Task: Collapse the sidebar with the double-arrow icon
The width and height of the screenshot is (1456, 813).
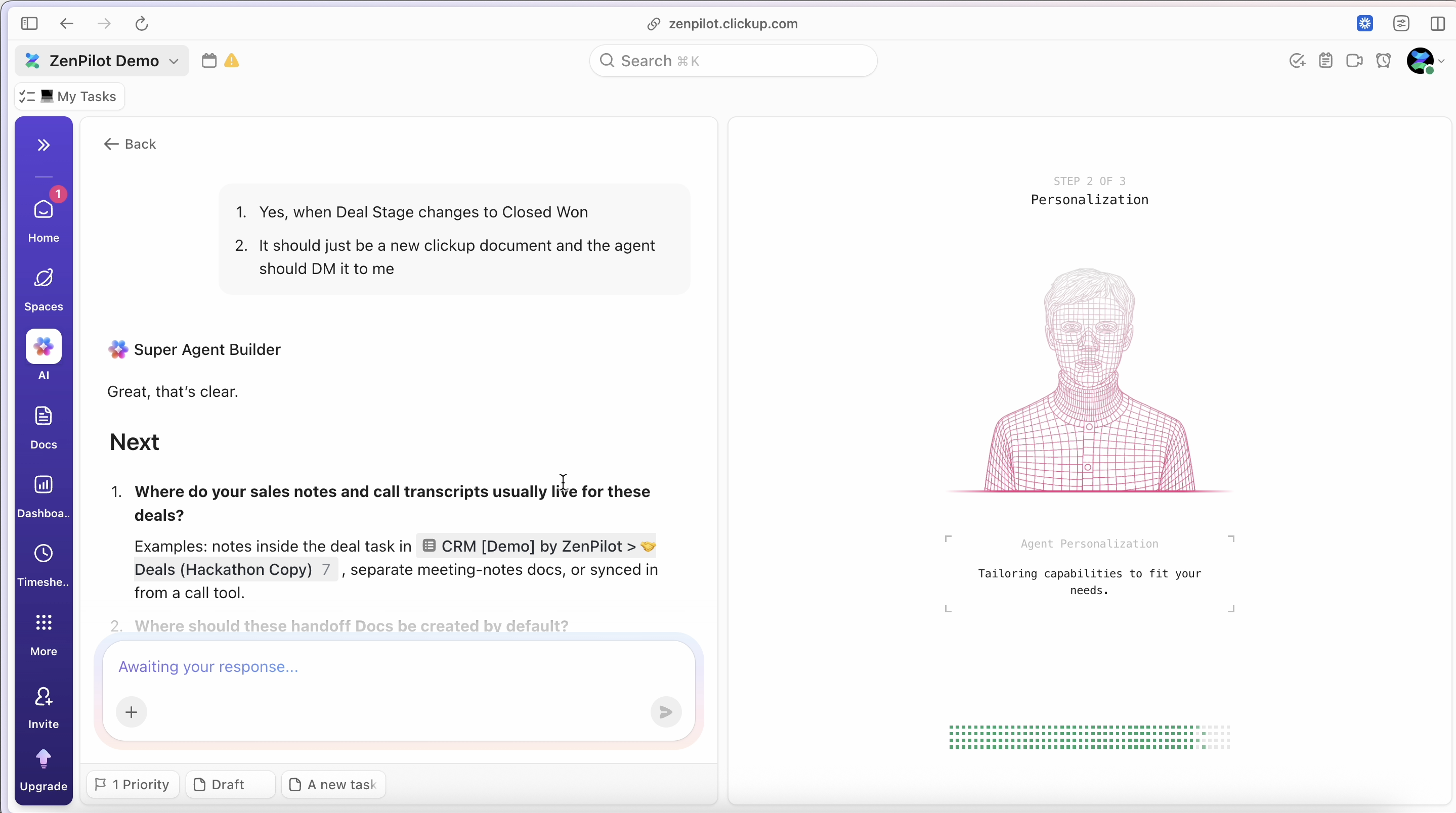Action: [44, 145]
